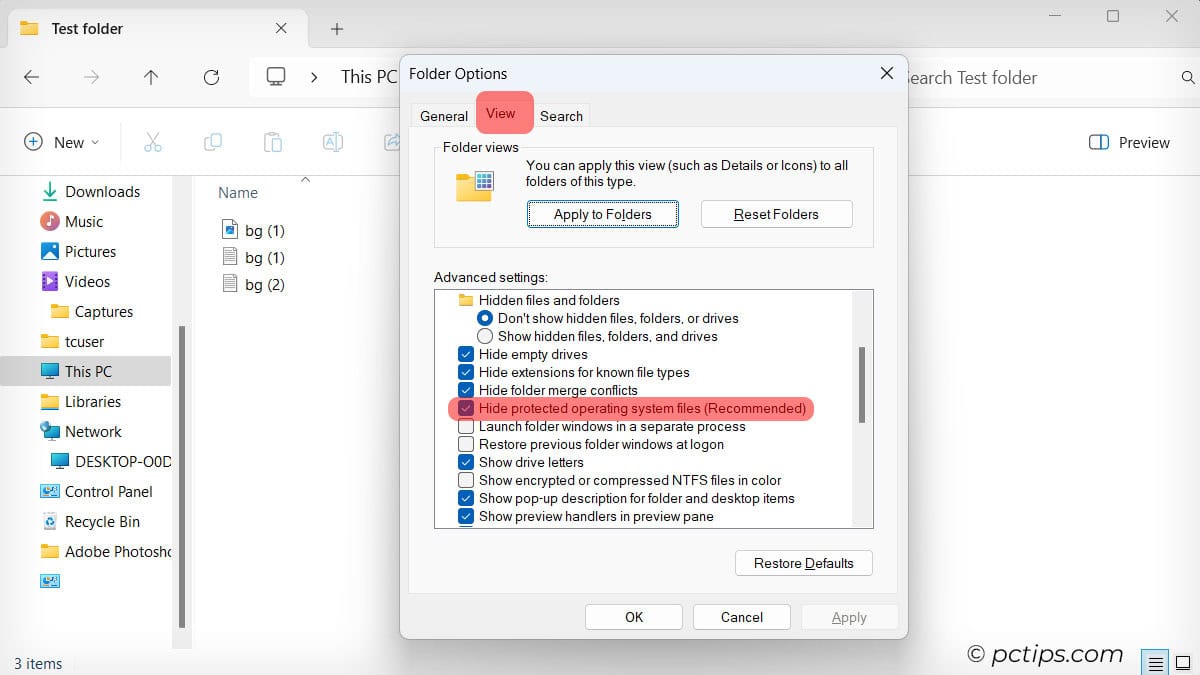Refresh the folder view
Screen dimensions: 1200x675
point(211,77)
